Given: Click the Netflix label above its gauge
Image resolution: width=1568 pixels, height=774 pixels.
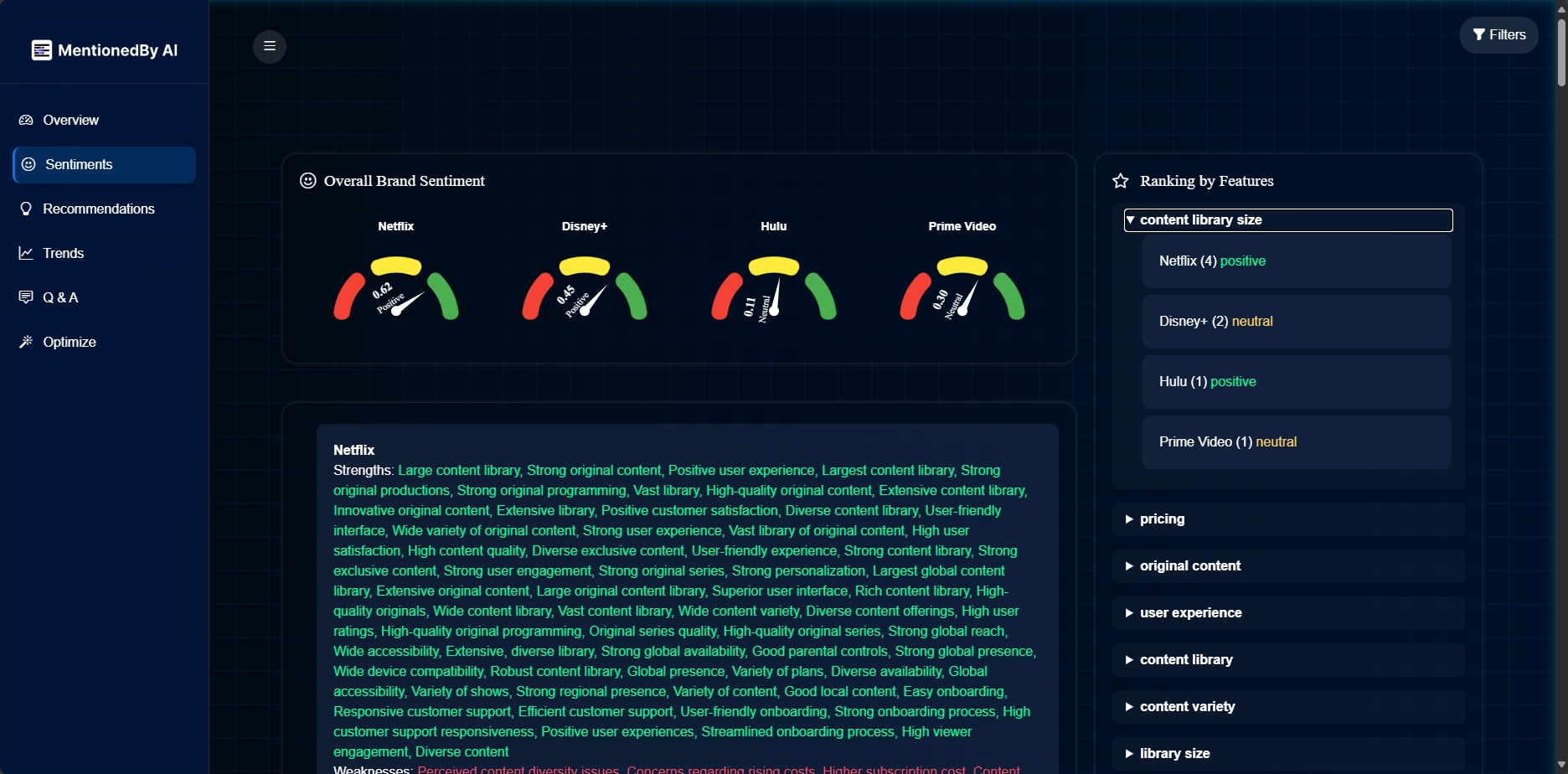Looking at the screenshot, I should [396, 226].
